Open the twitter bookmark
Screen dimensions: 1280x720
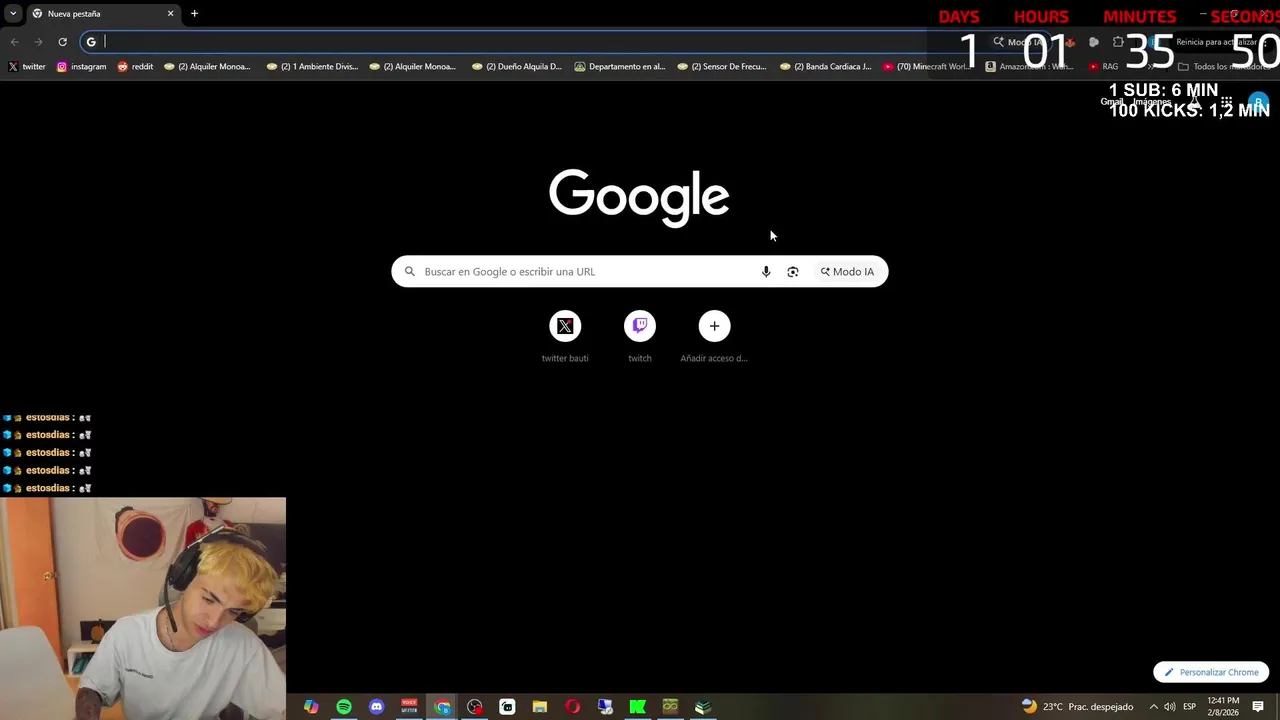click(x=27, y=67)
